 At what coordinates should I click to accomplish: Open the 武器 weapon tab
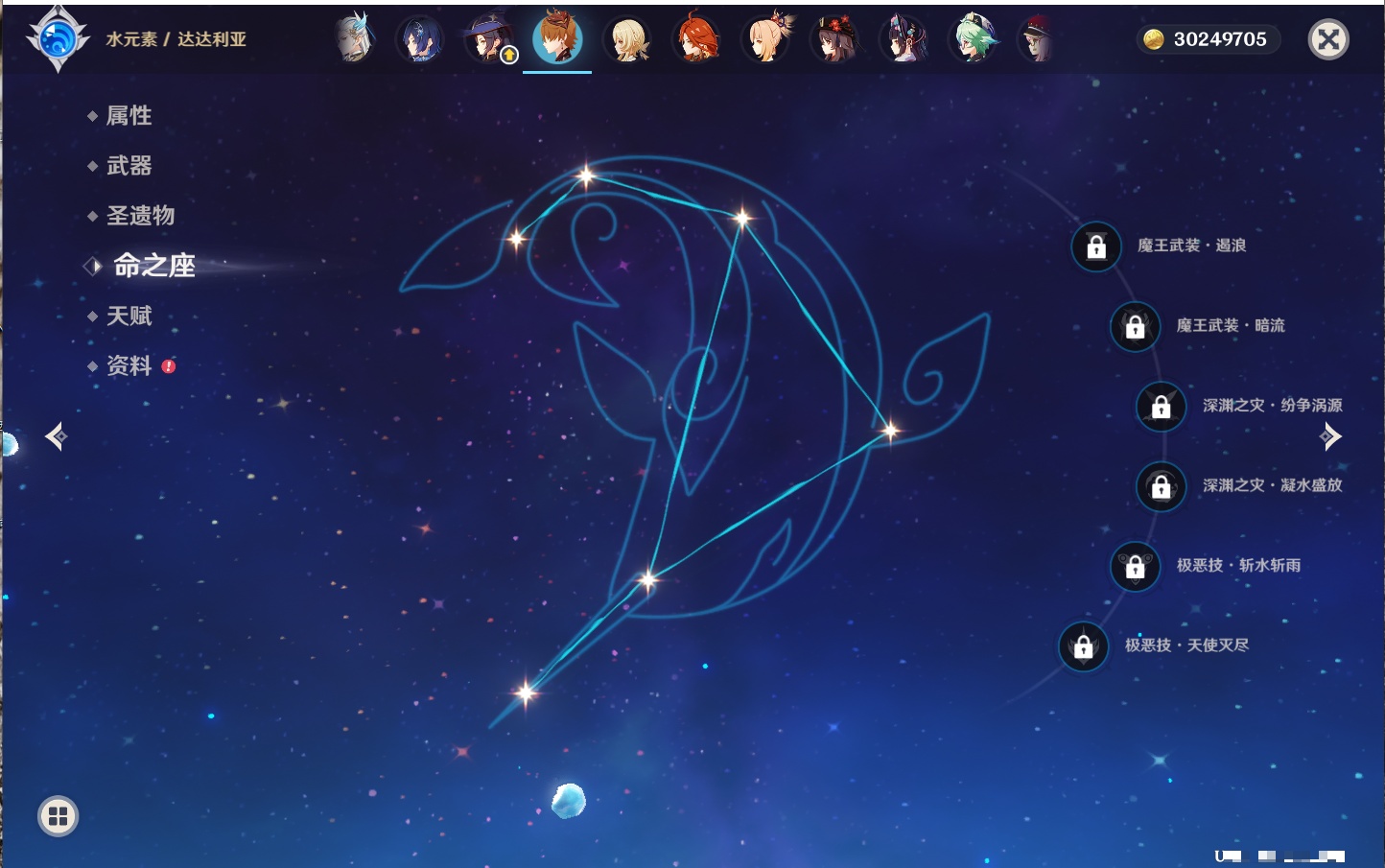pos(129,166)
